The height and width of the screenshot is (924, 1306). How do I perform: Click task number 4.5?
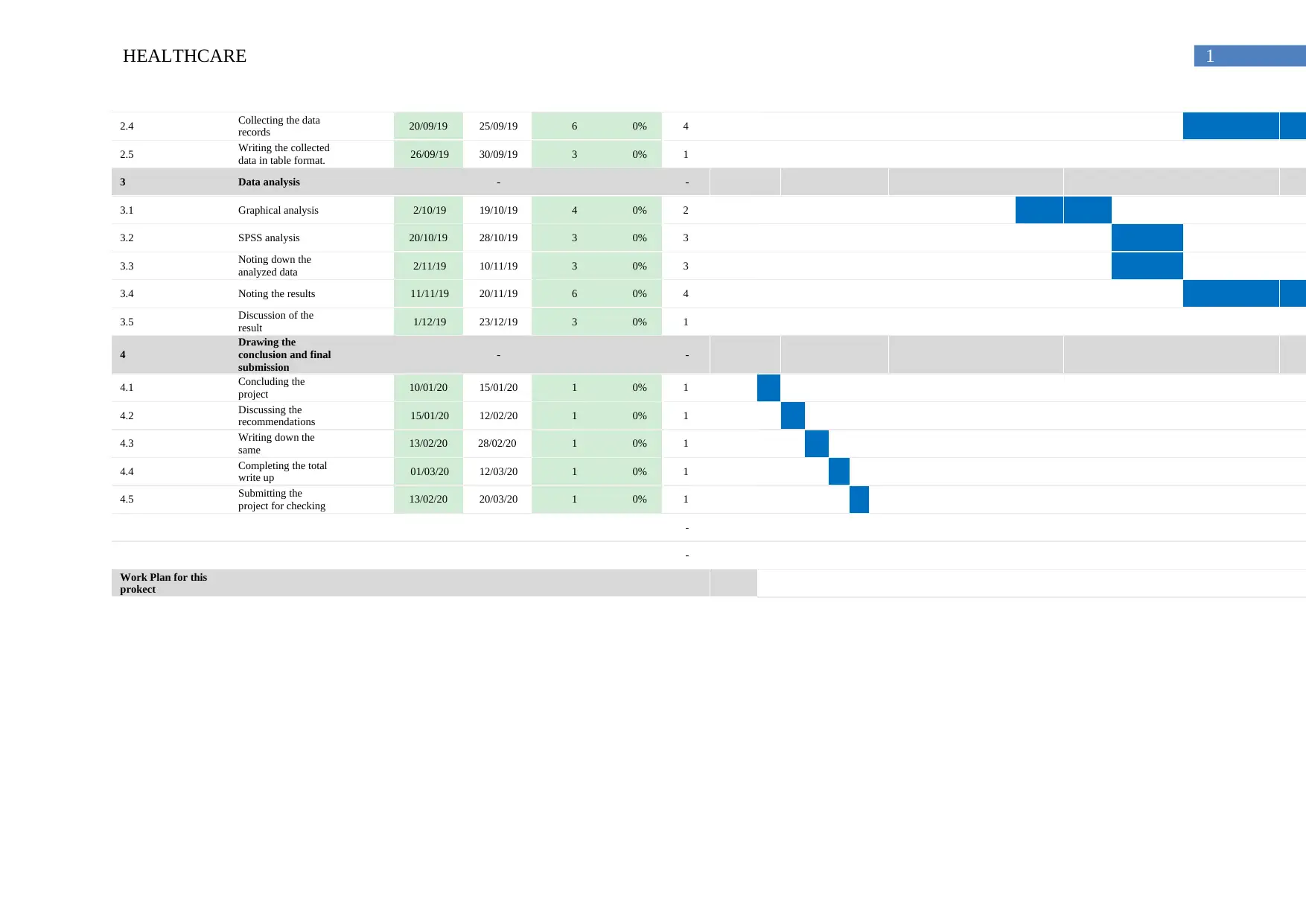pyautogui.click(x=127, y=499)
